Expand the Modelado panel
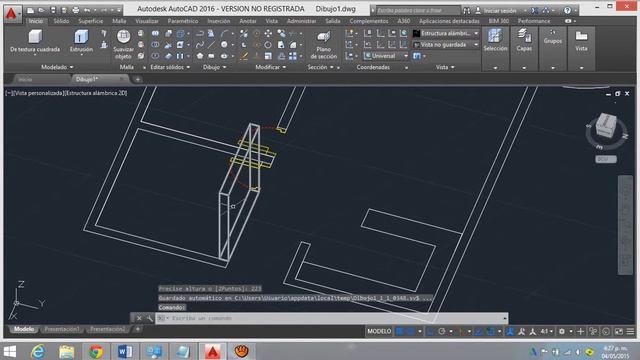640x360 pixels. pyautogui.click(x=57, y=67)
